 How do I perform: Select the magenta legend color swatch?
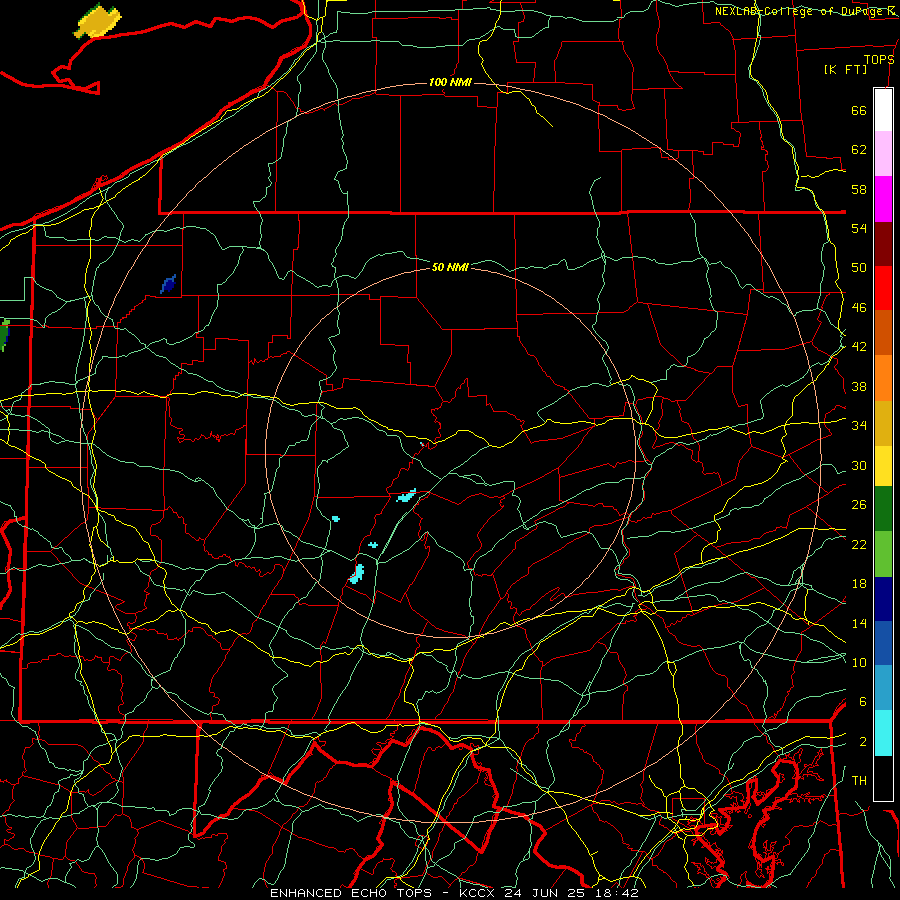[x=883, y=199]
